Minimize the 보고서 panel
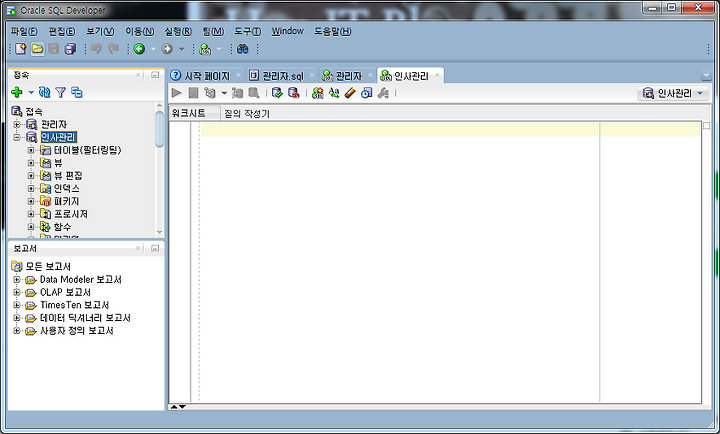The height and width of the screenshot is (434, 720). click(x=155, y=248)
